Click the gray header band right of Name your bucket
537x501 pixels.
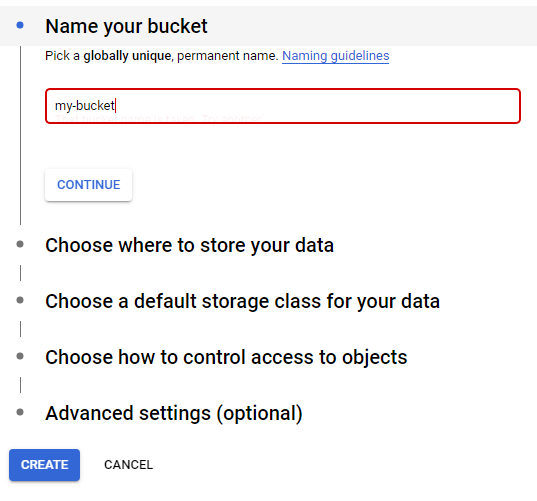[372, 26]
